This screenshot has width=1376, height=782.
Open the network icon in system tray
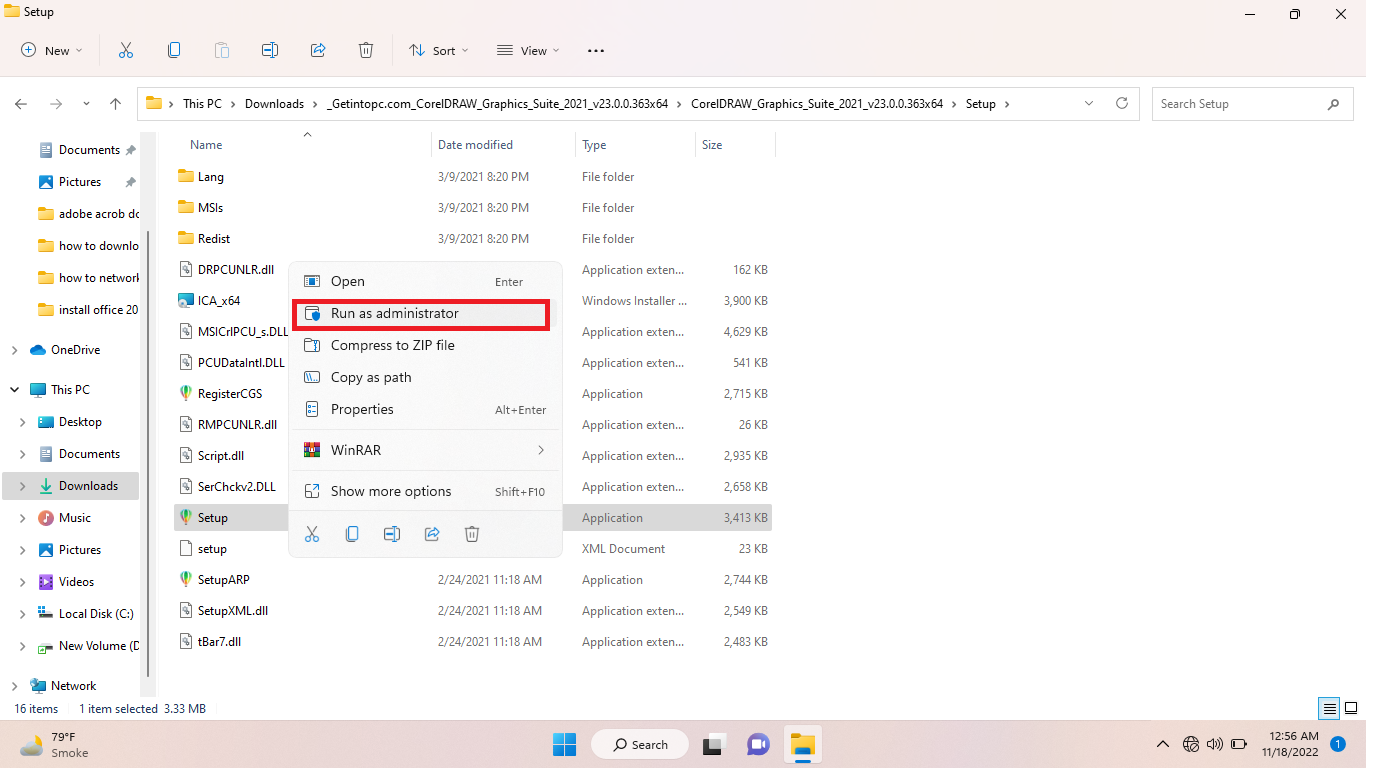click(1190, 744)
